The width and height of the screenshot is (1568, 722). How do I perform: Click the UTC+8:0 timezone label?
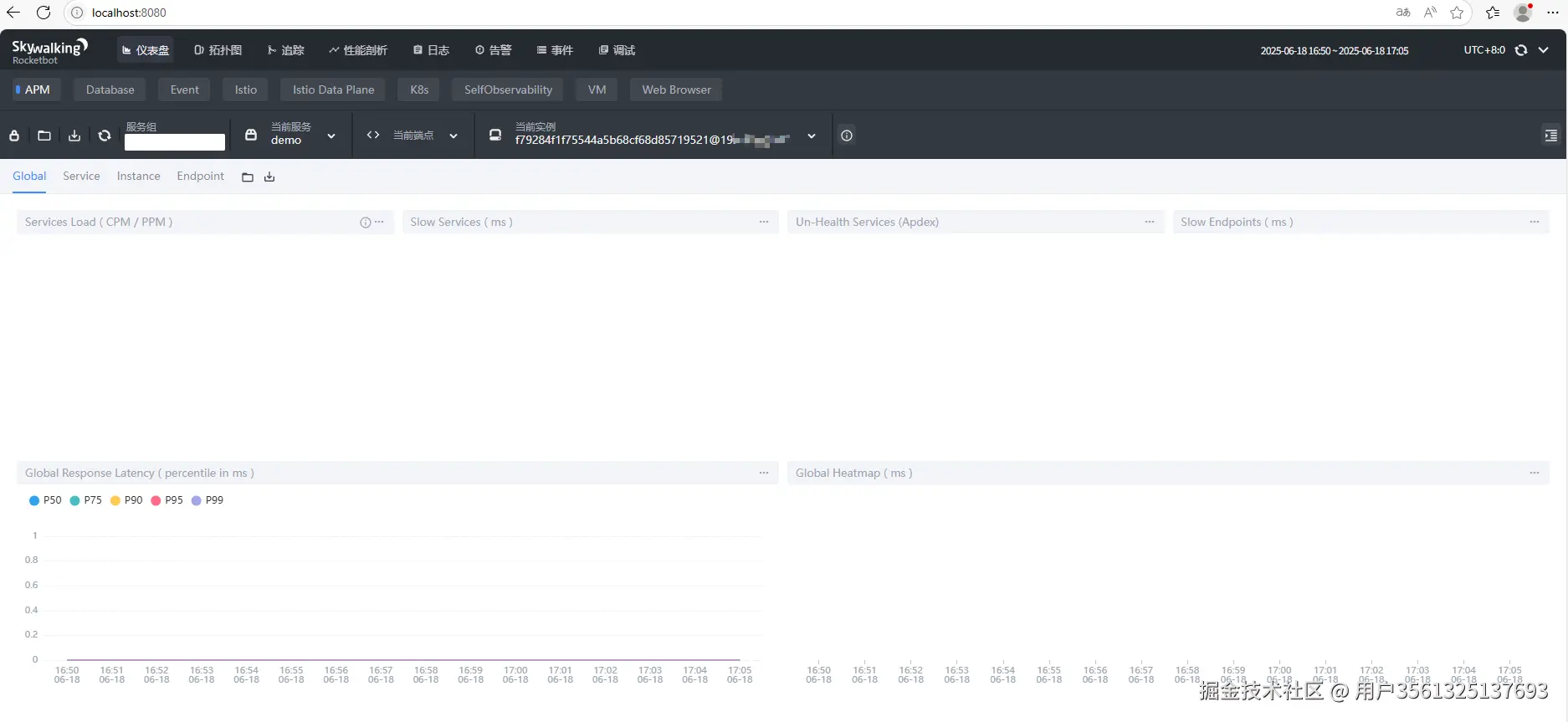[x=1484, y=50]
